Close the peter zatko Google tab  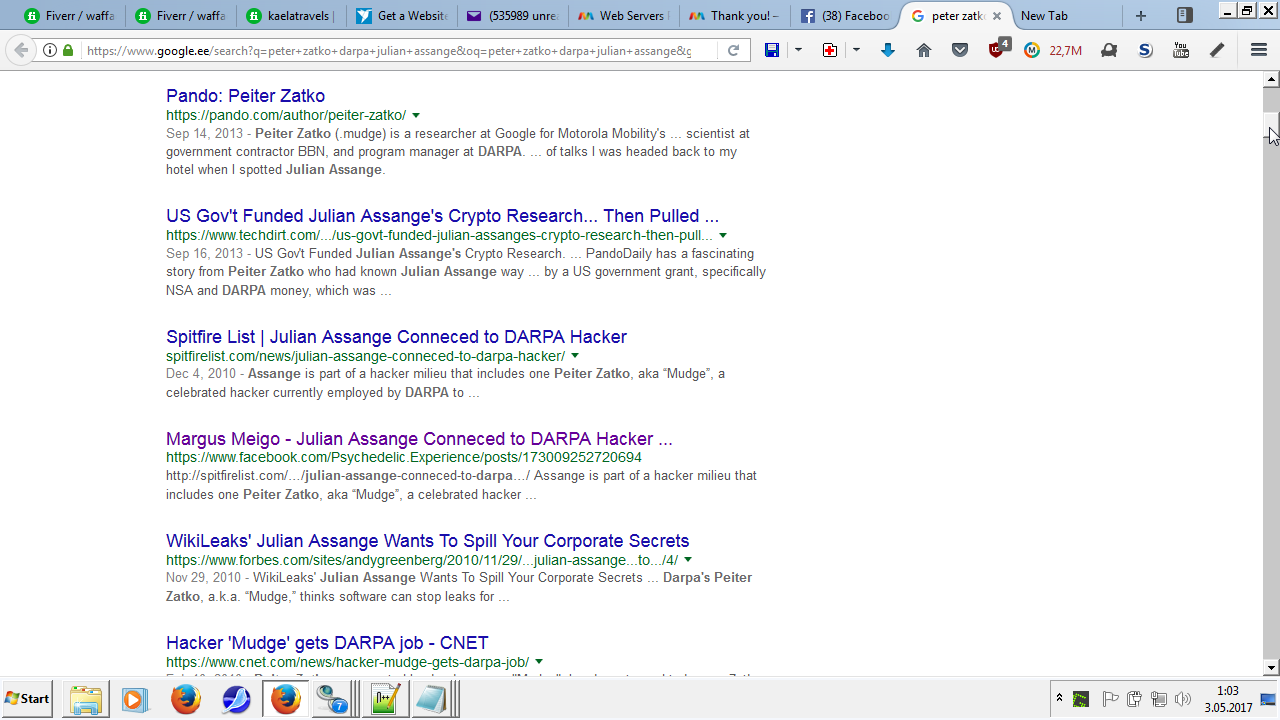pyautogui.click(x=997, y=16)
